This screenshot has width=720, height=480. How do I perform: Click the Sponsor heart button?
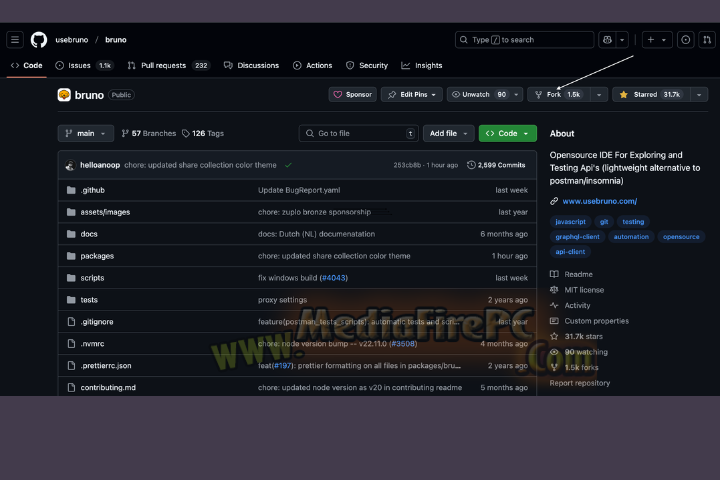[x=353, y=95]
